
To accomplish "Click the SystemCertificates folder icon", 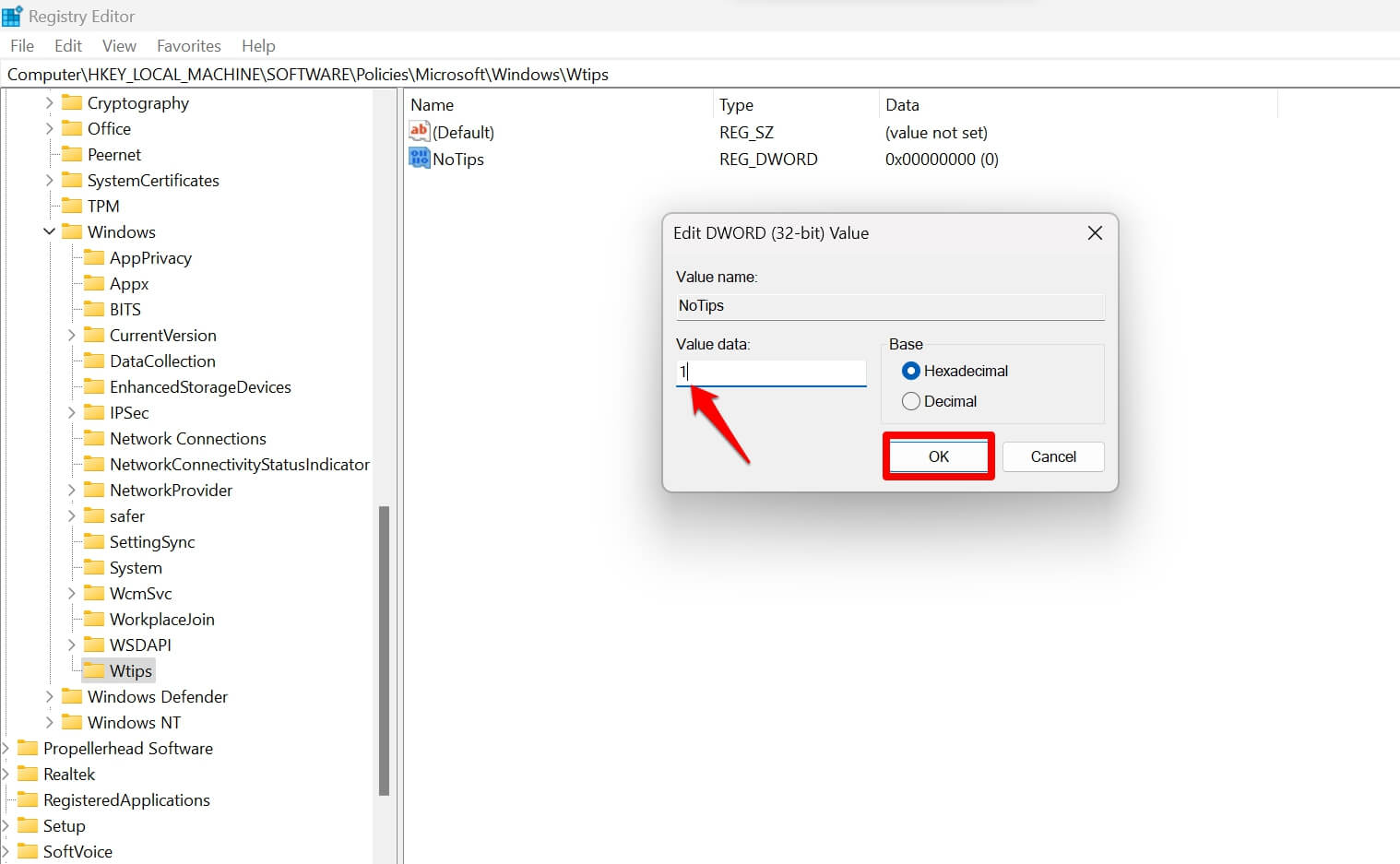I will [x=72, y=180].
